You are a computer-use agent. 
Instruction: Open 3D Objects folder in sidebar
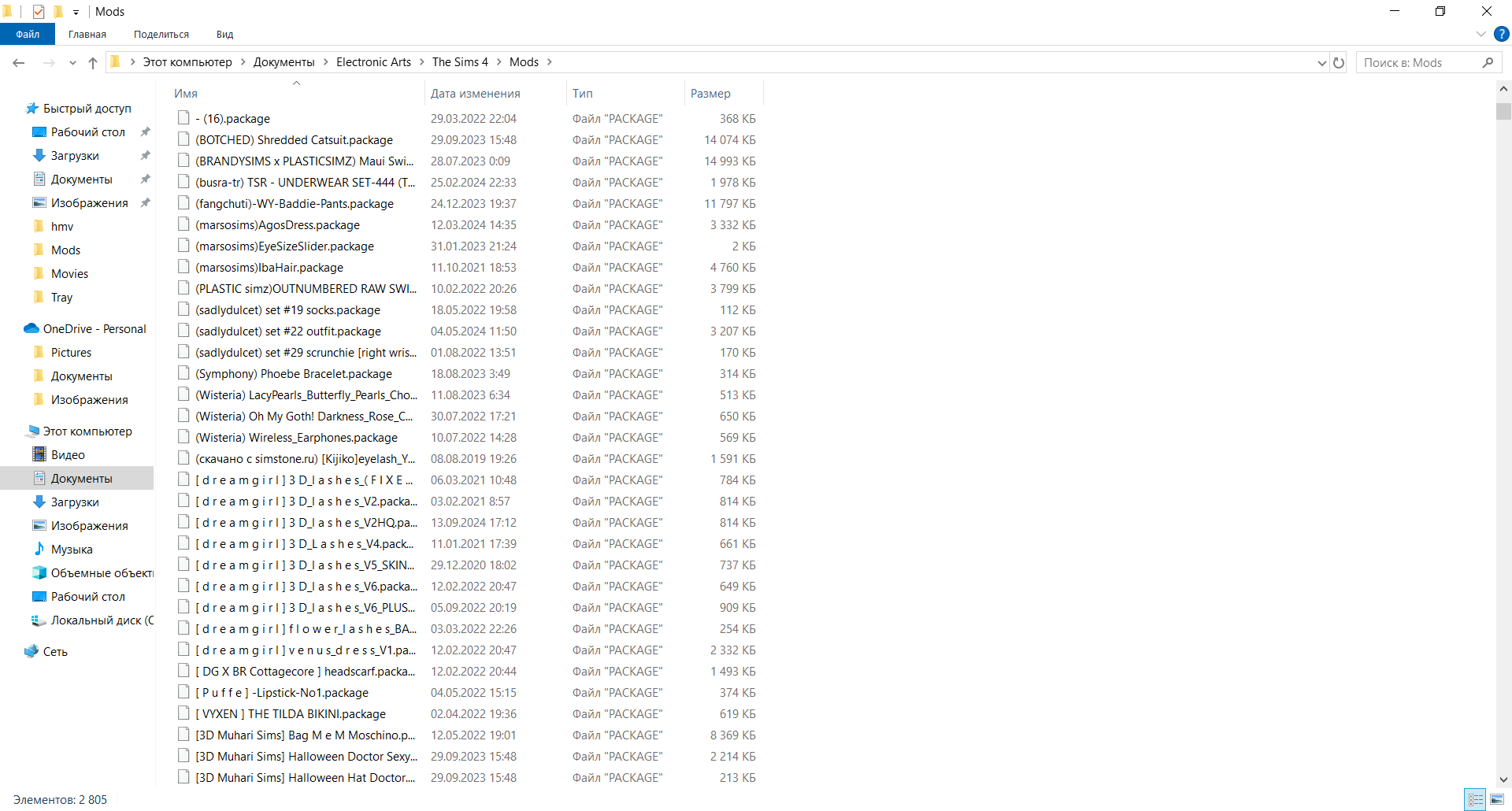pyautogui.click(x=93, y=573)
